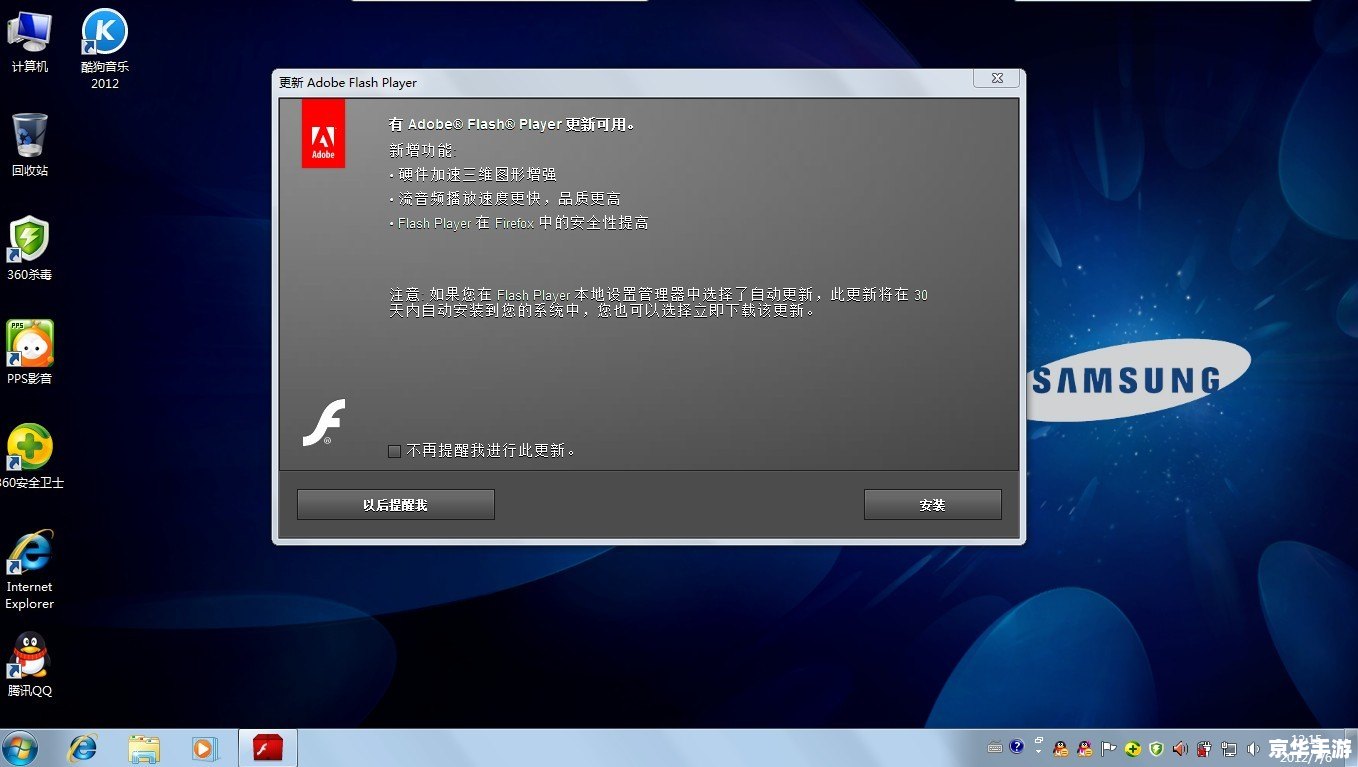
Task: Click the language bar restore button
Action: point(1039,740)
